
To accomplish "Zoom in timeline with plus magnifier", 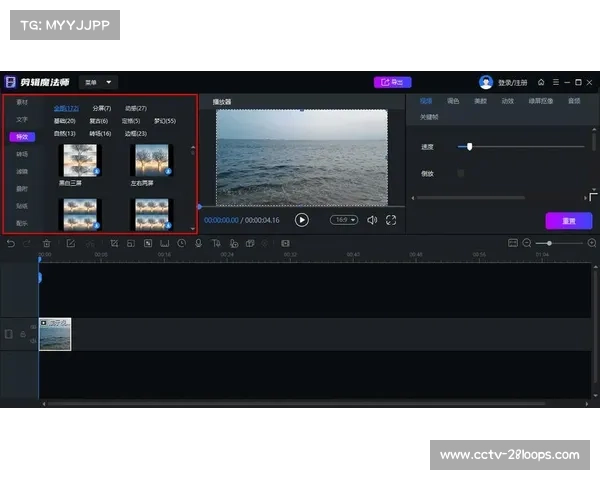I will pyautogui.click(x=591, y=243).
